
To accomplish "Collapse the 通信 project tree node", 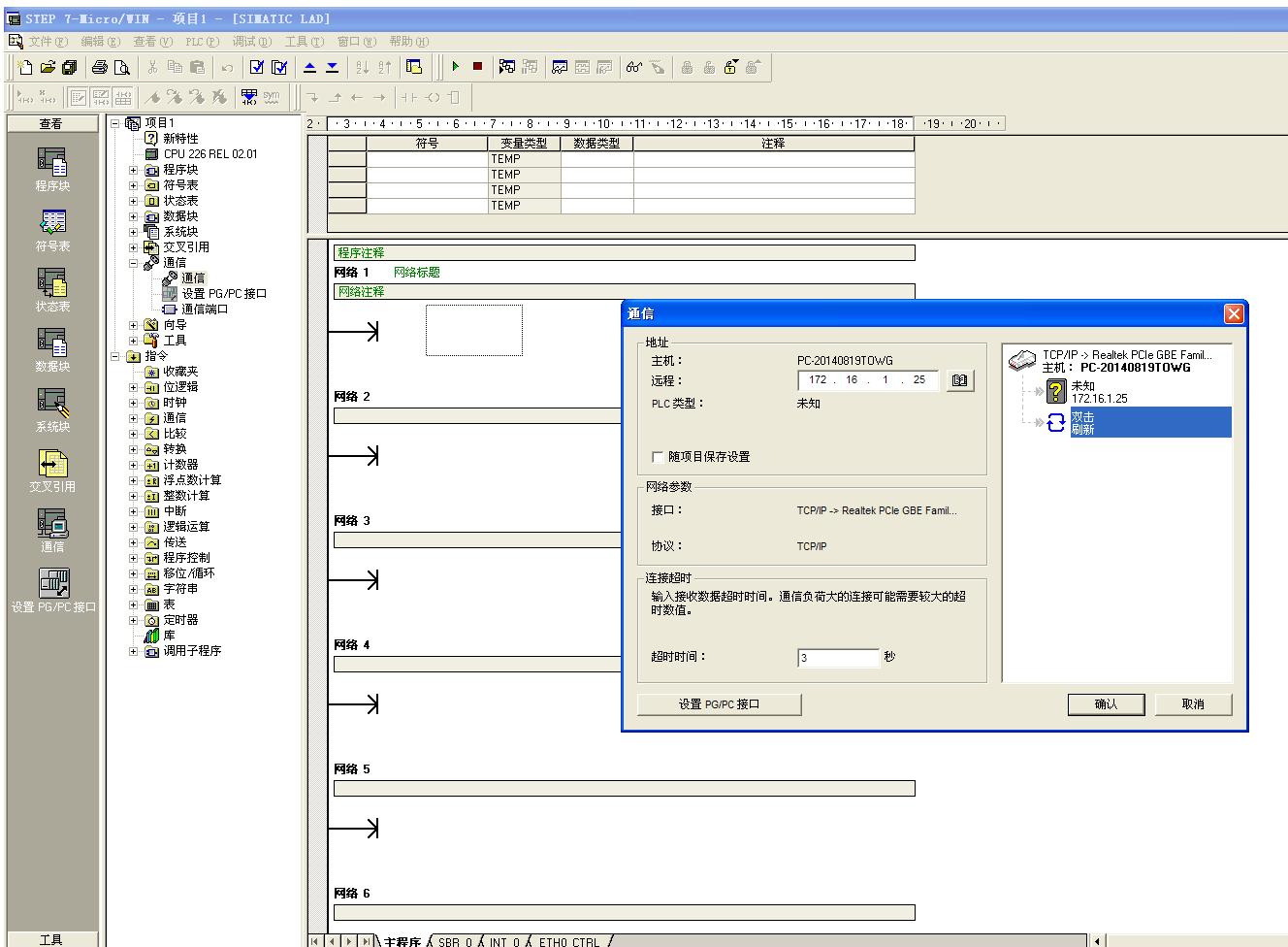I will click(134, 263).
